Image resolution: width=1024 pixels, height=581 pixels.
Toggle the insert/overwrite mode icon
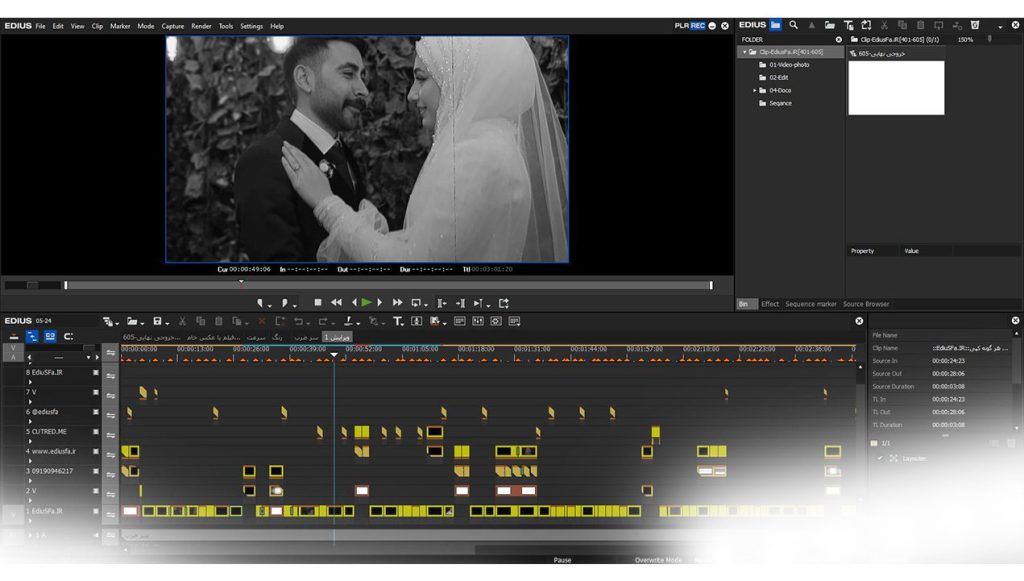(14, 336)
